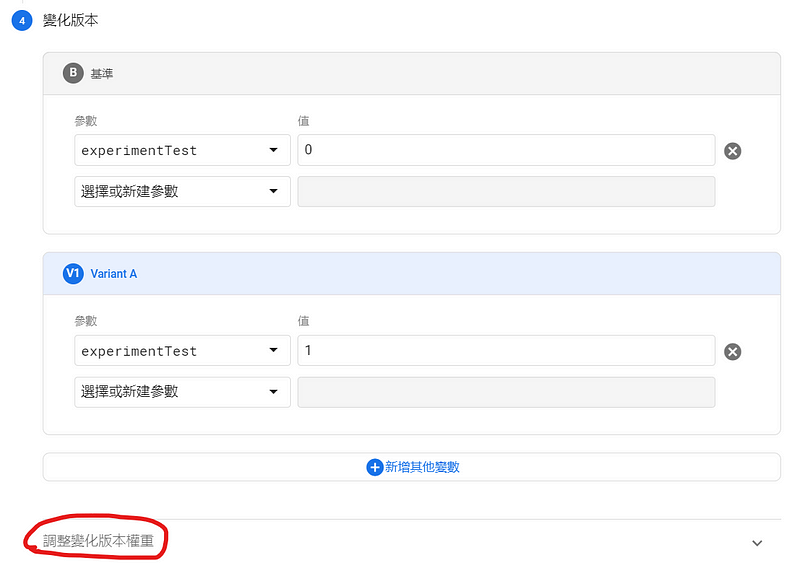Image resolution: width=800 pixels, height=565 pixels.
Task: Click the B baseline badge icon
Action: (x=73, y=73)
